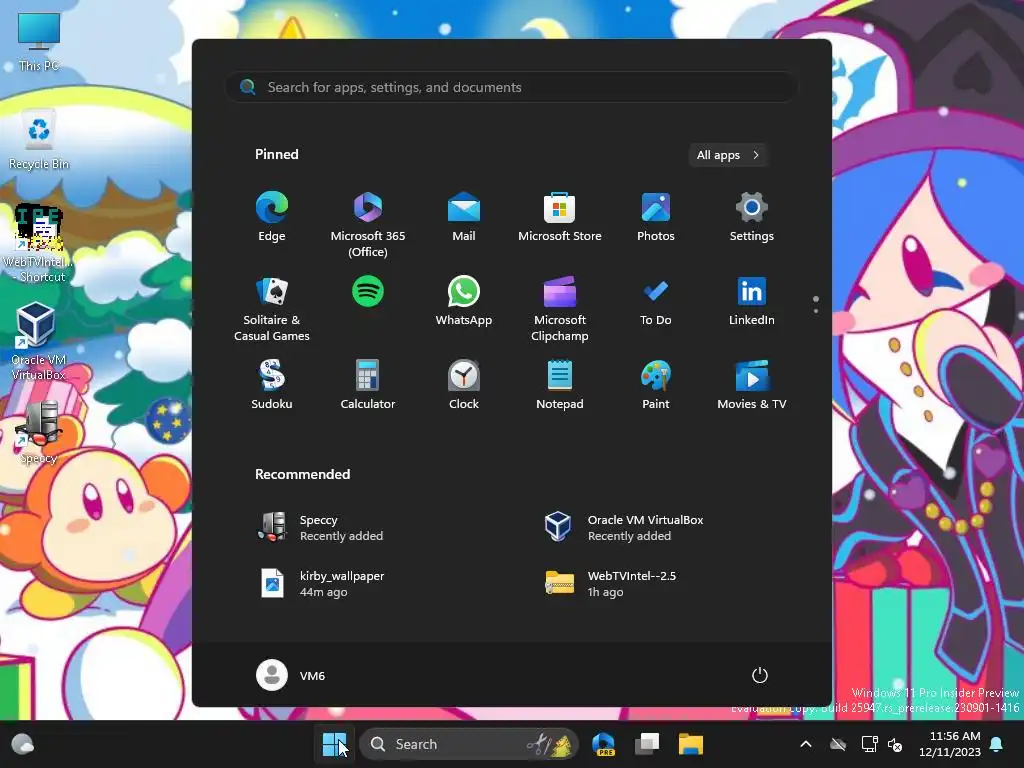
Task: Open Notepad from pinned apps
Action: pos(560,385)
